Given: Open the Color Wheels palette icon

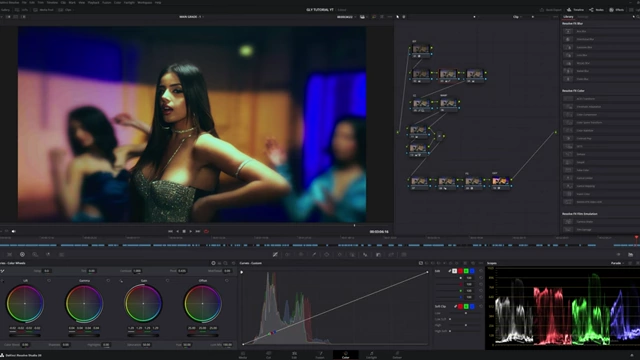Looking at the screenshot, I should (x=22, y=254).
